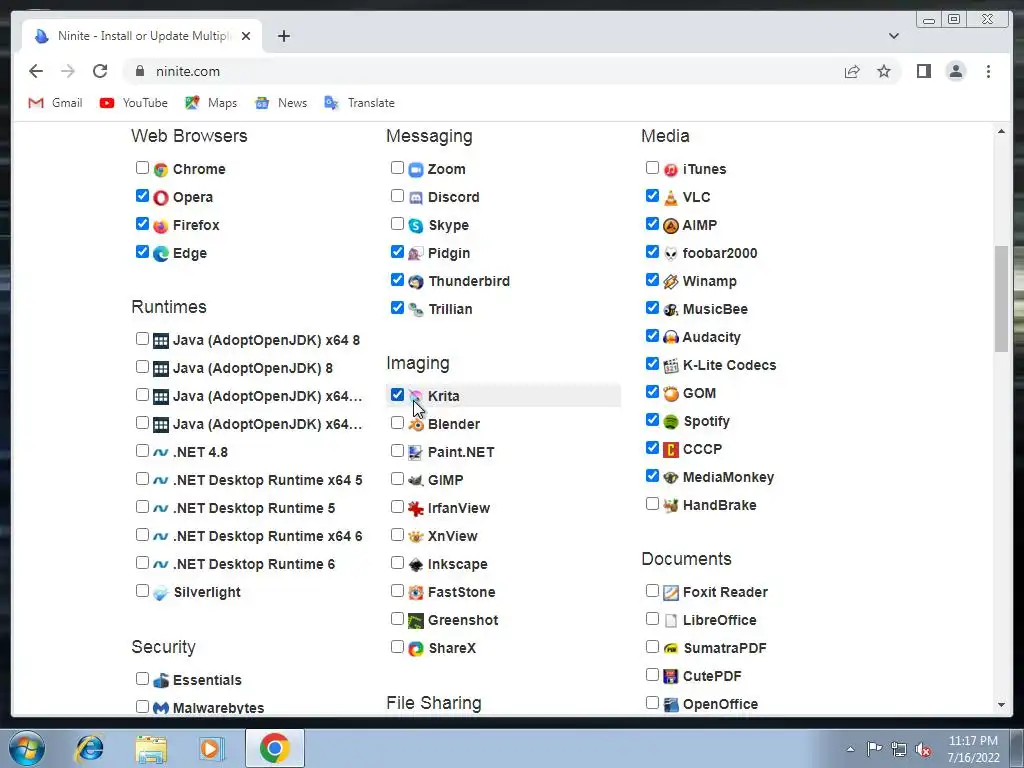Click the Foxit Reader app icon

[671, 593]
